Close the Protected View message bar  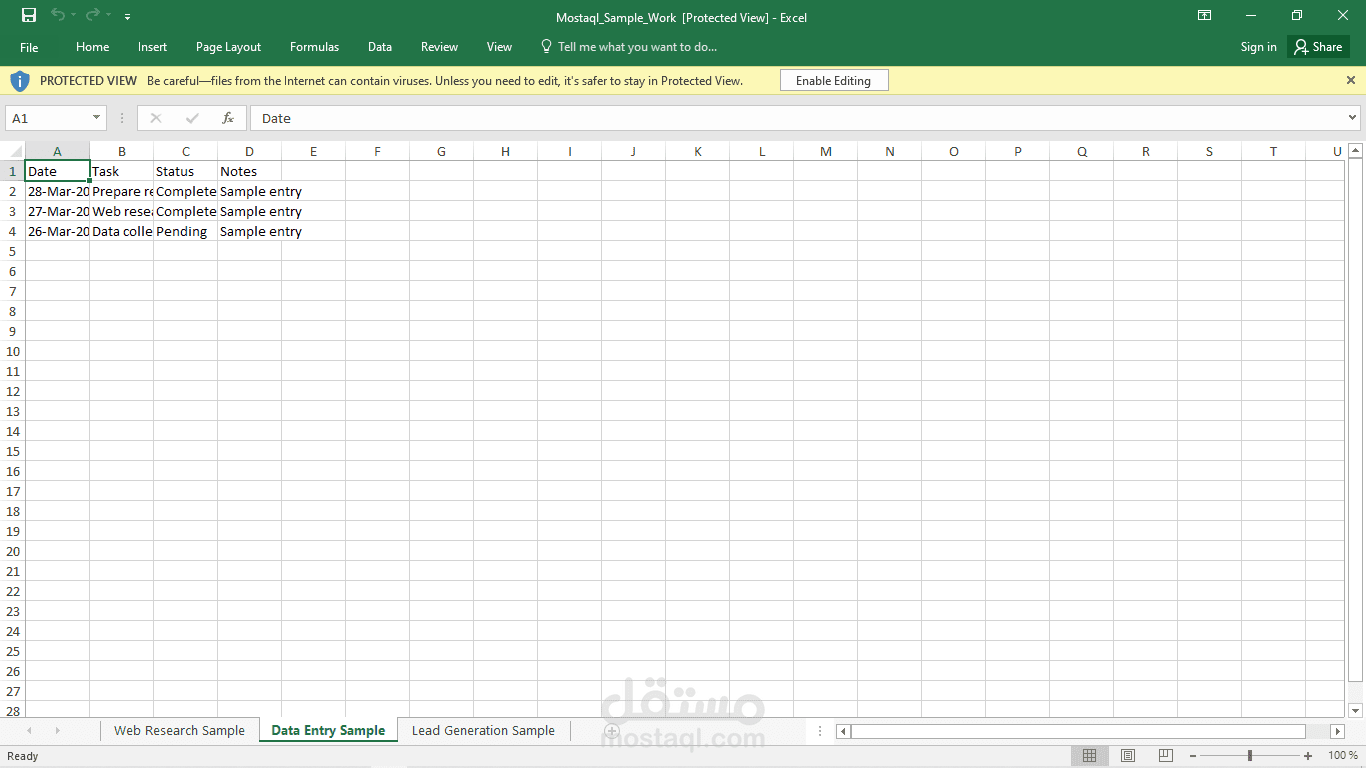(x=1351, y=80)
